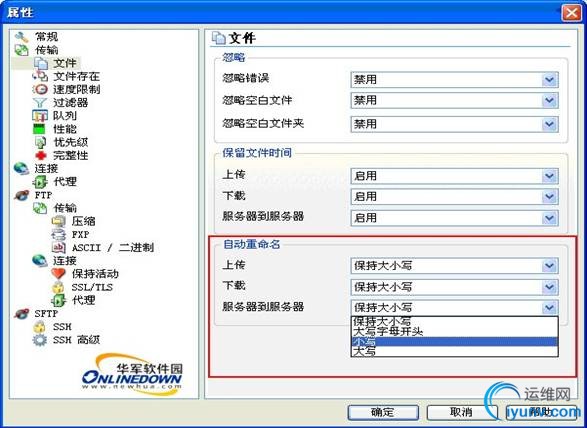The width and height of the screenshot is (587, 428).
Task: Click the SSL/TLS padlock icon
Action: point(58,287)
